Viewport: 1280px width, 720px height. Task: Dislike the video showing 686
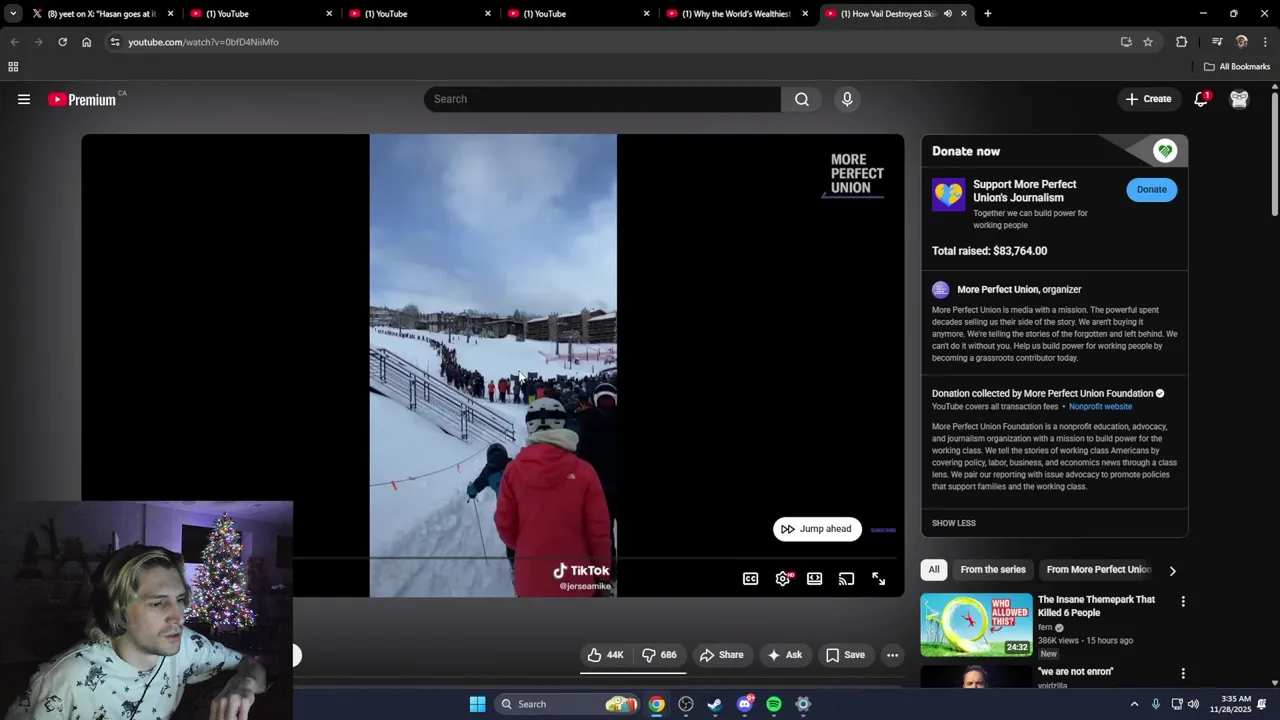point(660,655)
